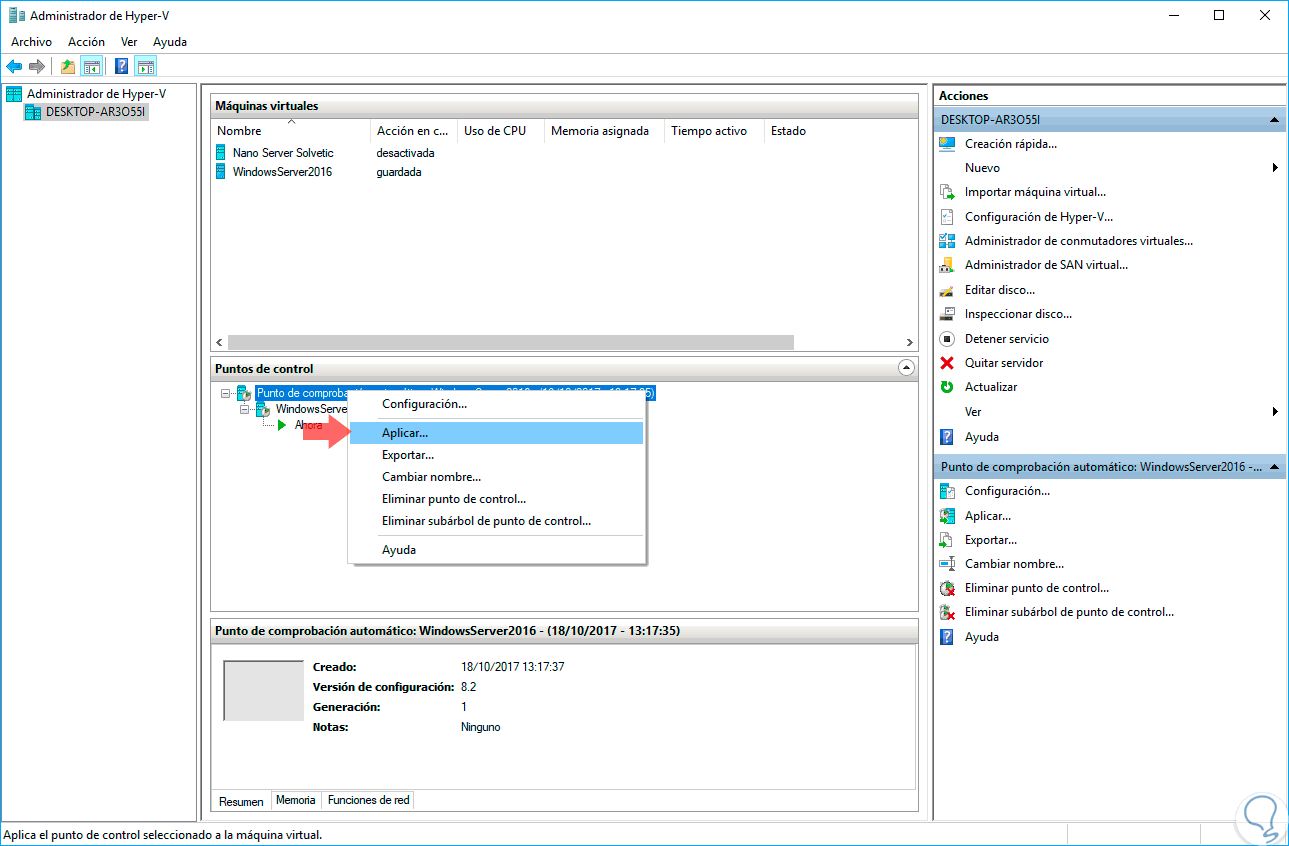Click the "guardada" cell for WindowsServer2016
1289x846 pixels.
point(399,172)
